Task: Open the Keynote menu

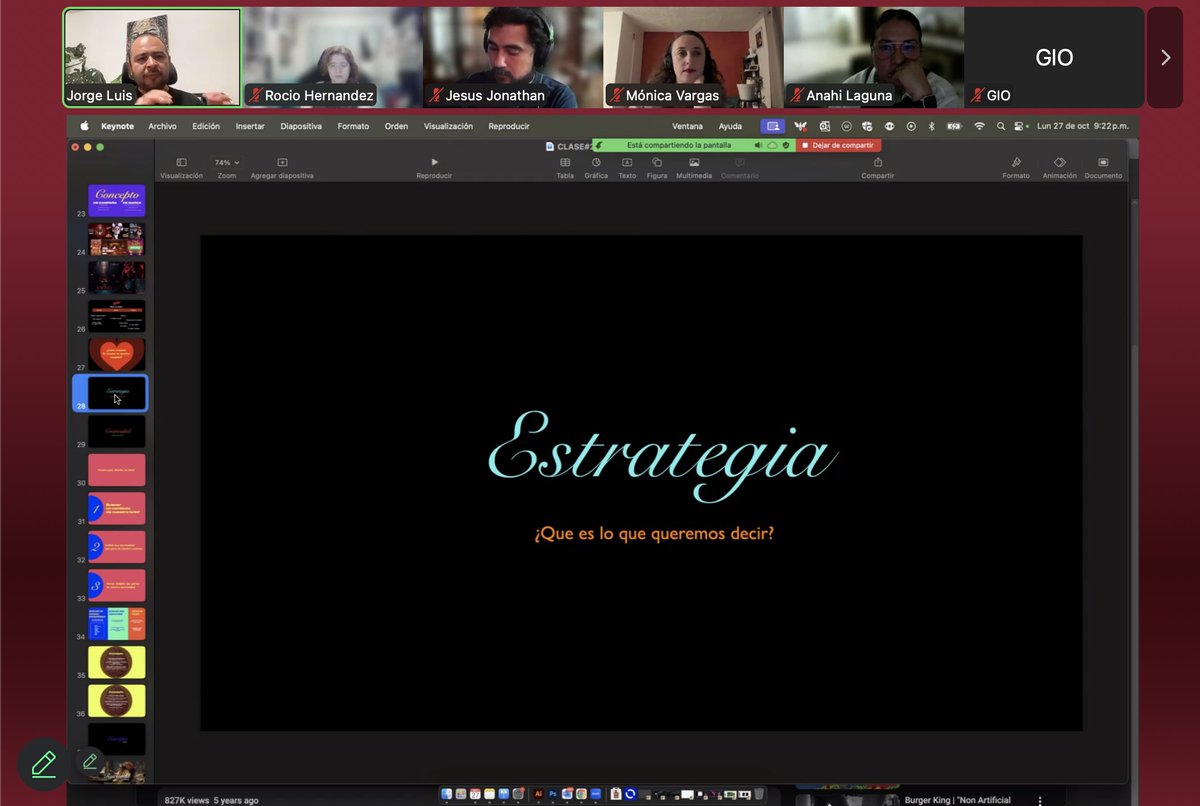Action: [117, 126]
